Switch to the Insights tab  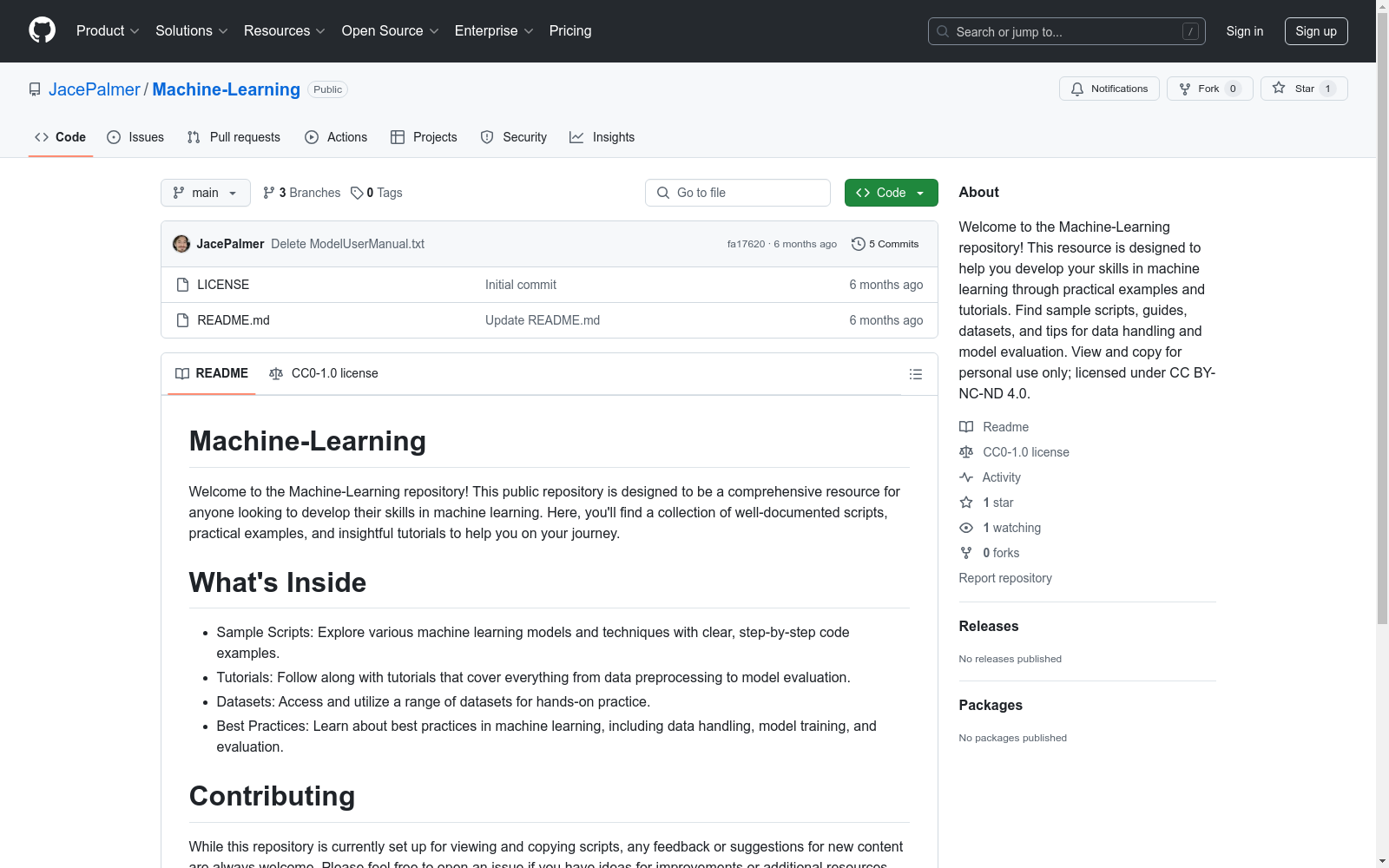coord(602,137)
